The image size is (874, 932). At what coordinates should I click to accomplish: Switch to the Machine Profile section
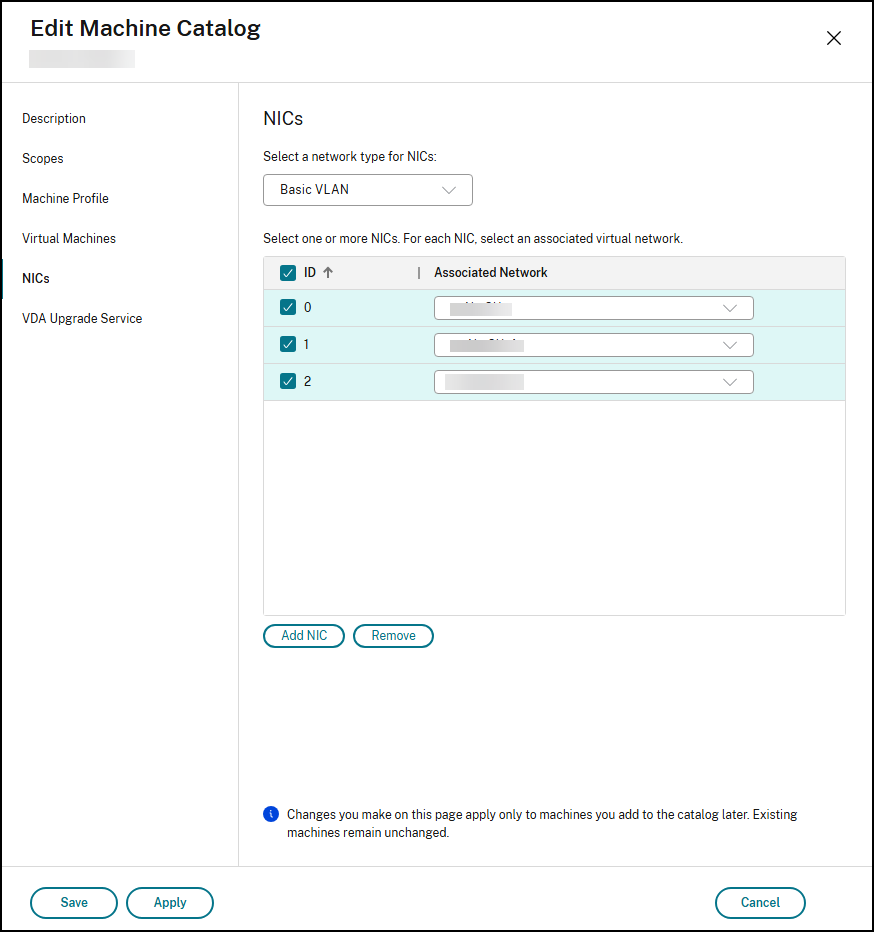[x=65, y=198]
